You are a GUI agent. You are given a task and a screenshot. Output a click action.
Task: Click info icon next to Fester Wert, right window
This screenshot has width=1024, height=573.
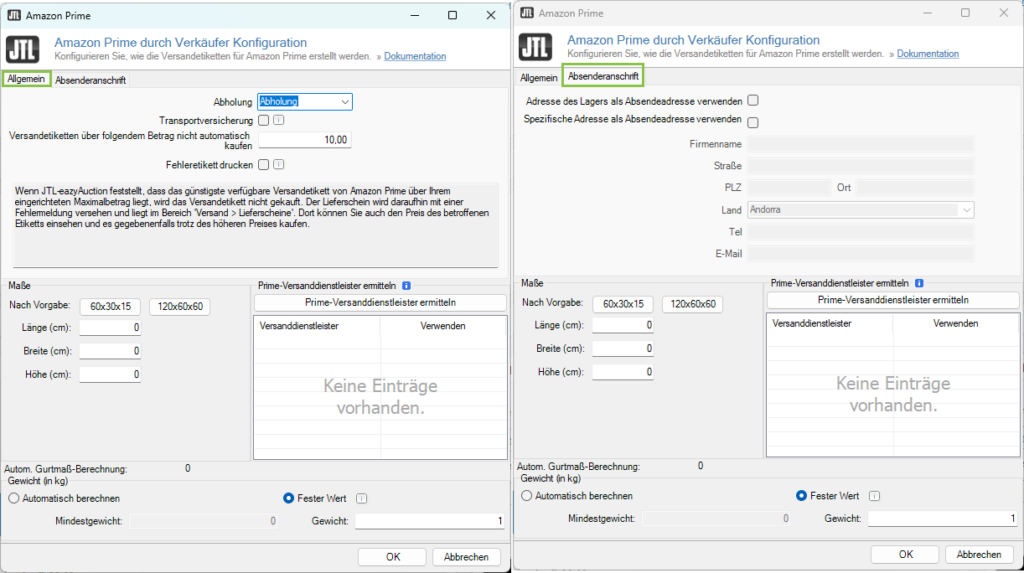click(874, 496)
